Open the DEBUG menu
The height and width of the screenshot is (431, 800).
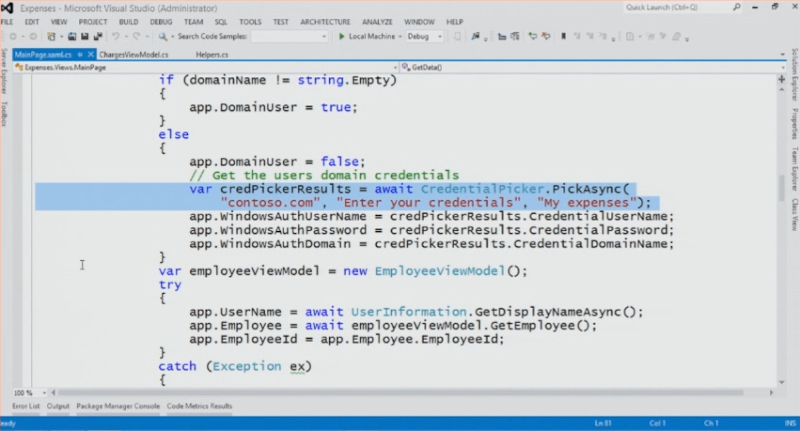coord(161,22)
